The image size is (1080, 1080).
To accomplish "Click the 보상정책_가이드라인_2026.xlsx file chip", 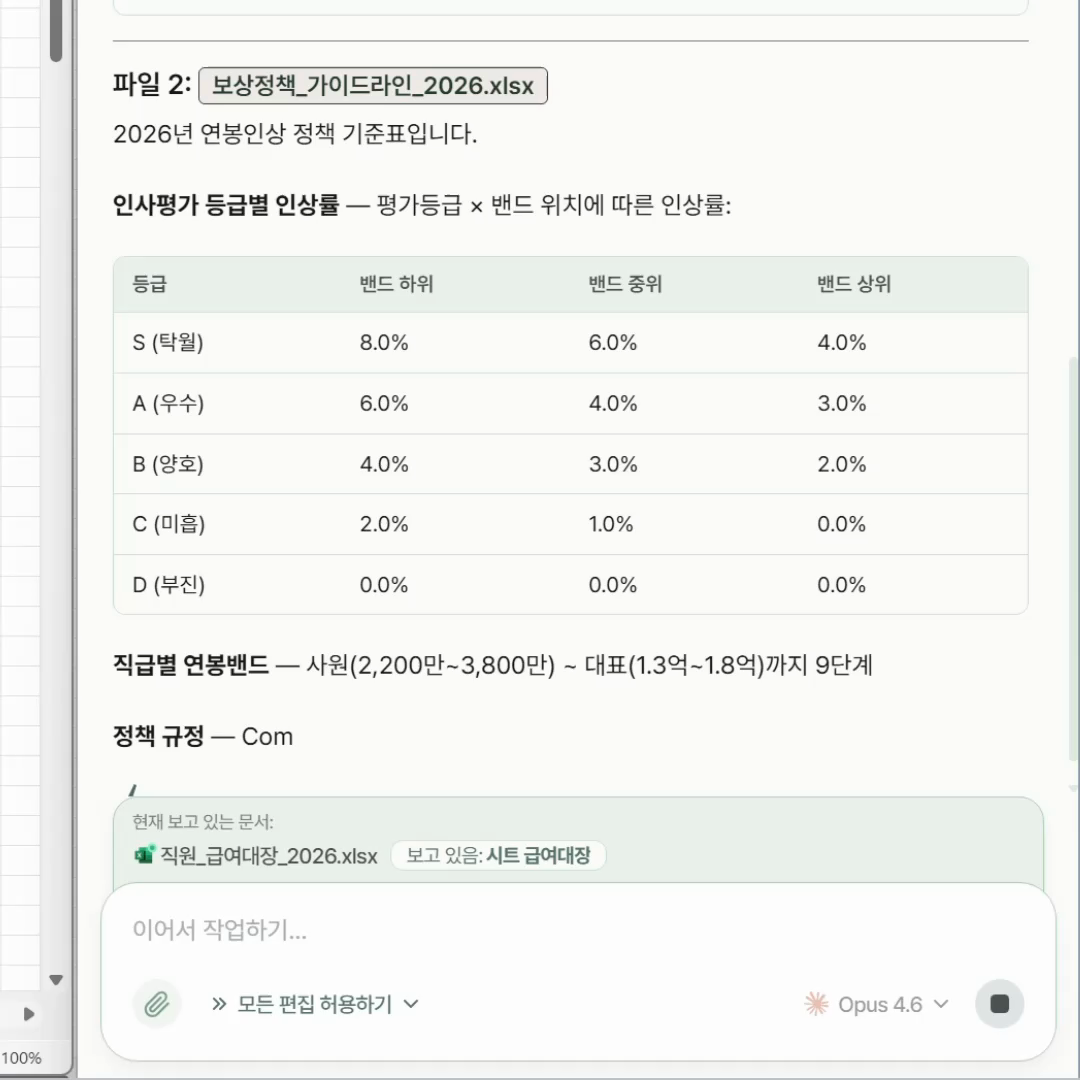I will (373, 85).
